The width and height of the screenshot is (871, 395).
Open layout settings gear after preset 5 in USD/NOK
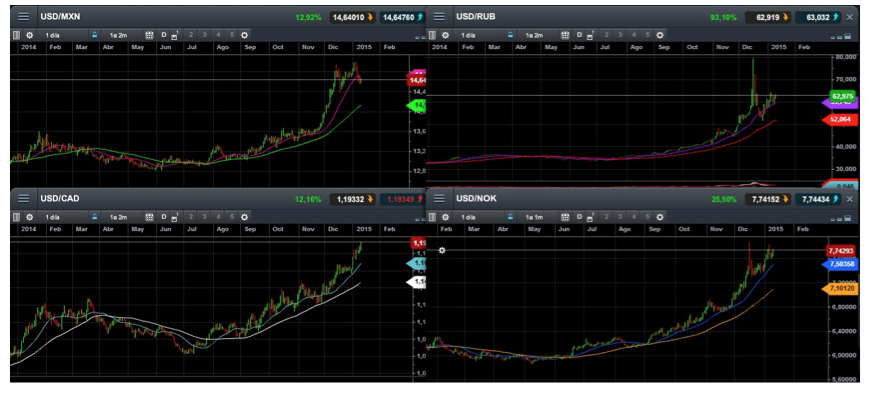coord(660,217)
